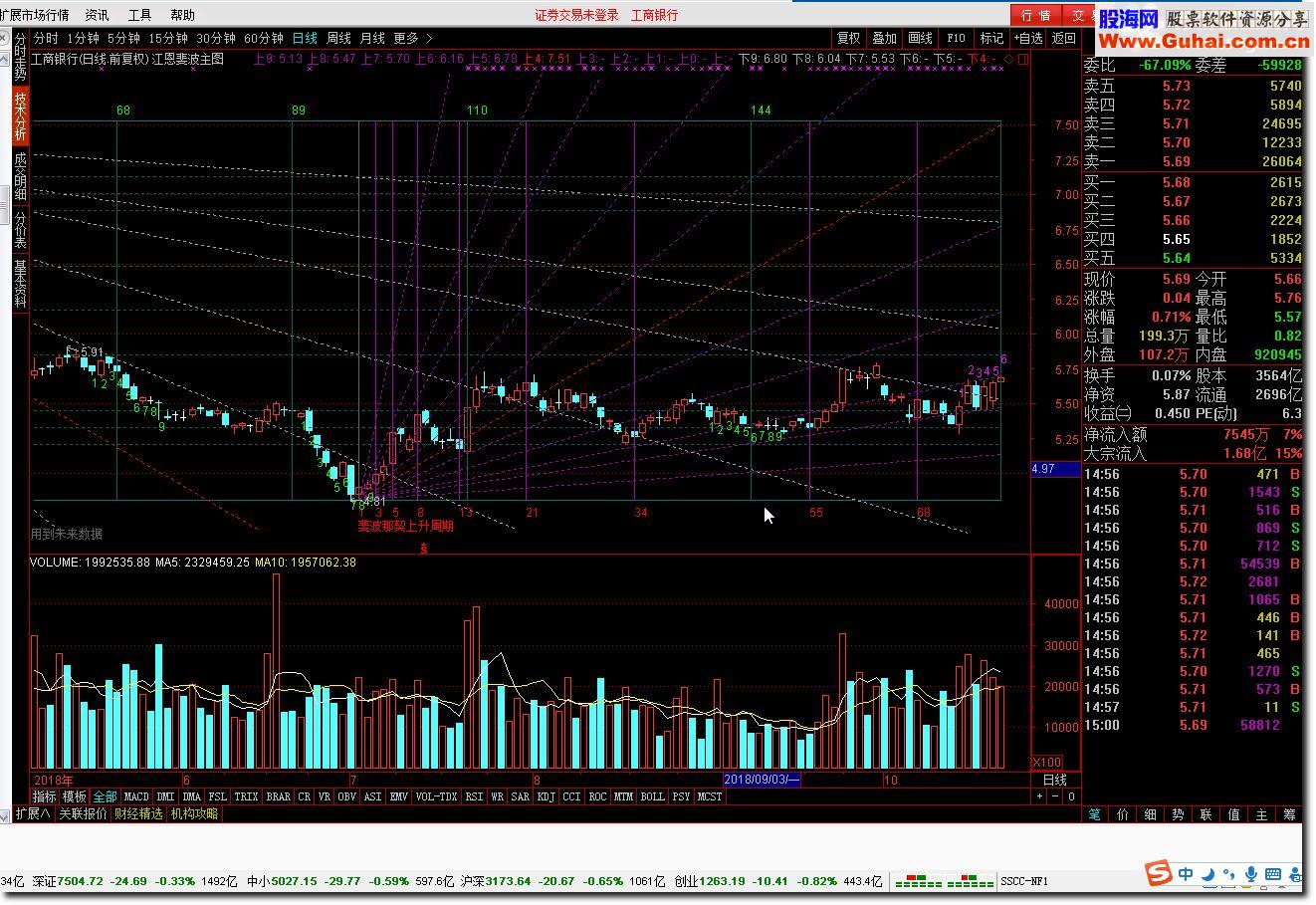Open 财经精选 tab

point(137,813)
